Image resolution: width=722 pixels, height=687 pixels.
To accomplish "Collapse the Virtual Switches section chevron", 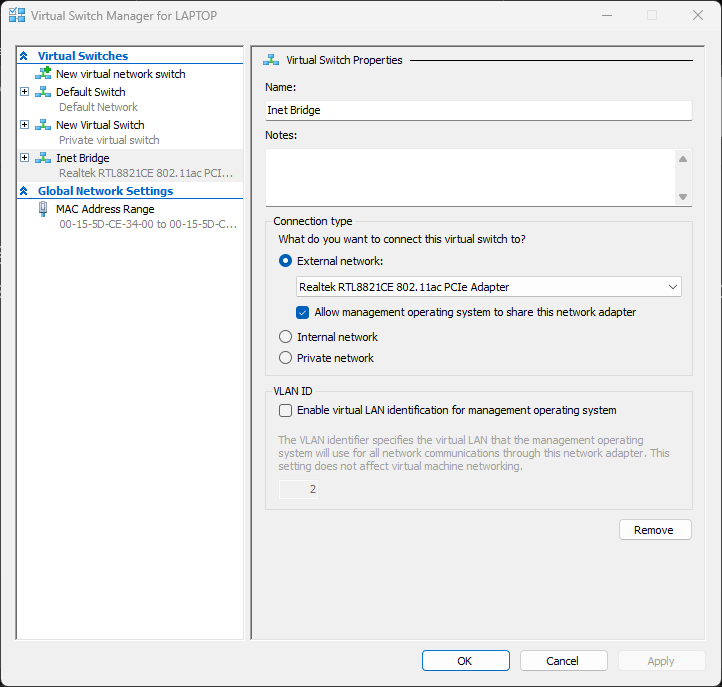I will (x=24, y=56).
